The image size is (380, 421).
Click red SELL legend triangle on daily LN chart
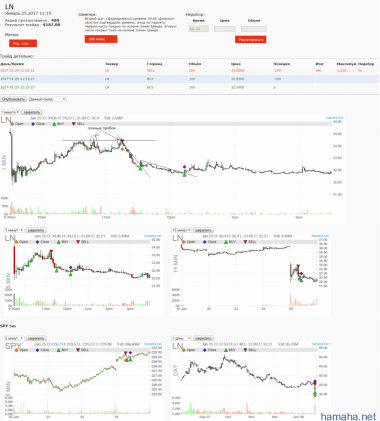coord(246,350)
